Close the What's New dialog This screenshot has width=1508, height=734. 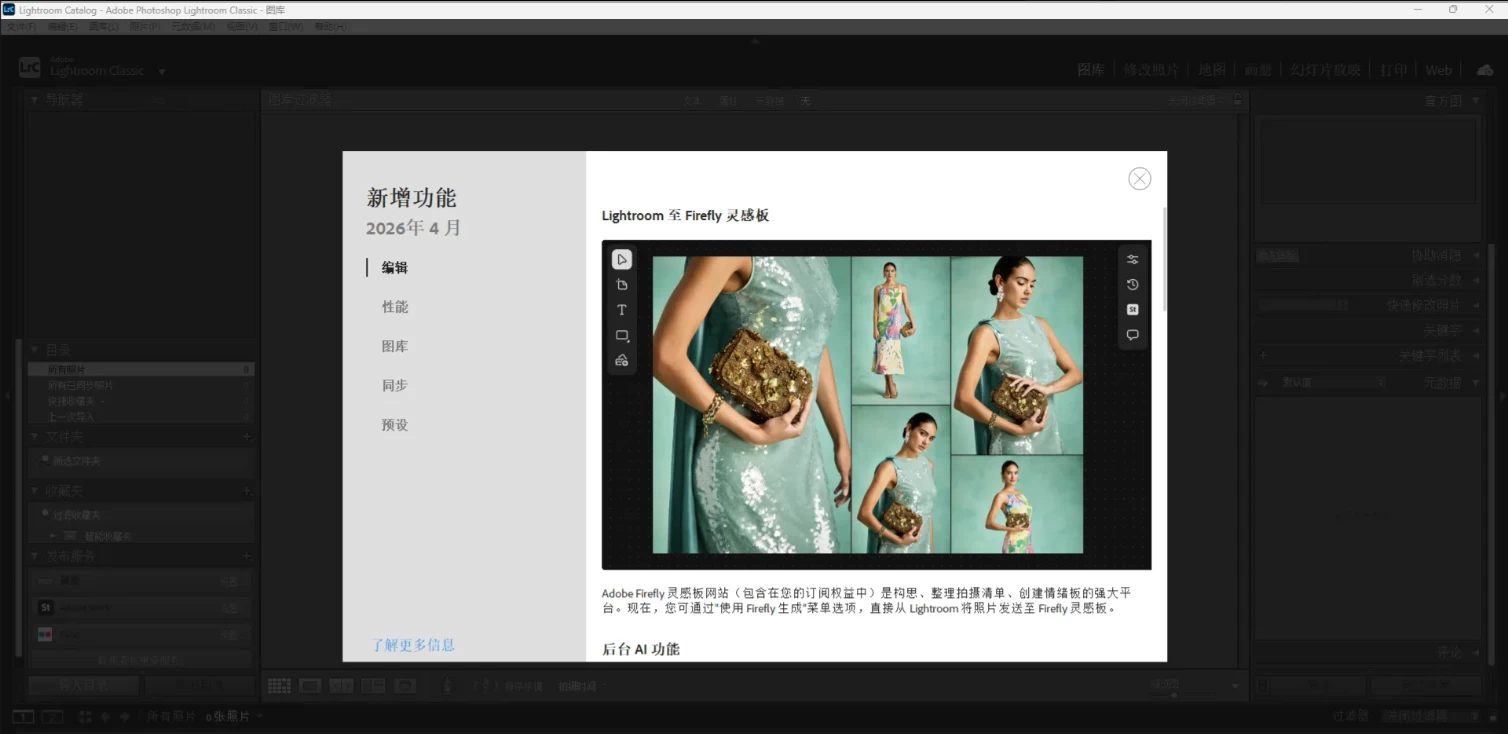(1139, 178)
